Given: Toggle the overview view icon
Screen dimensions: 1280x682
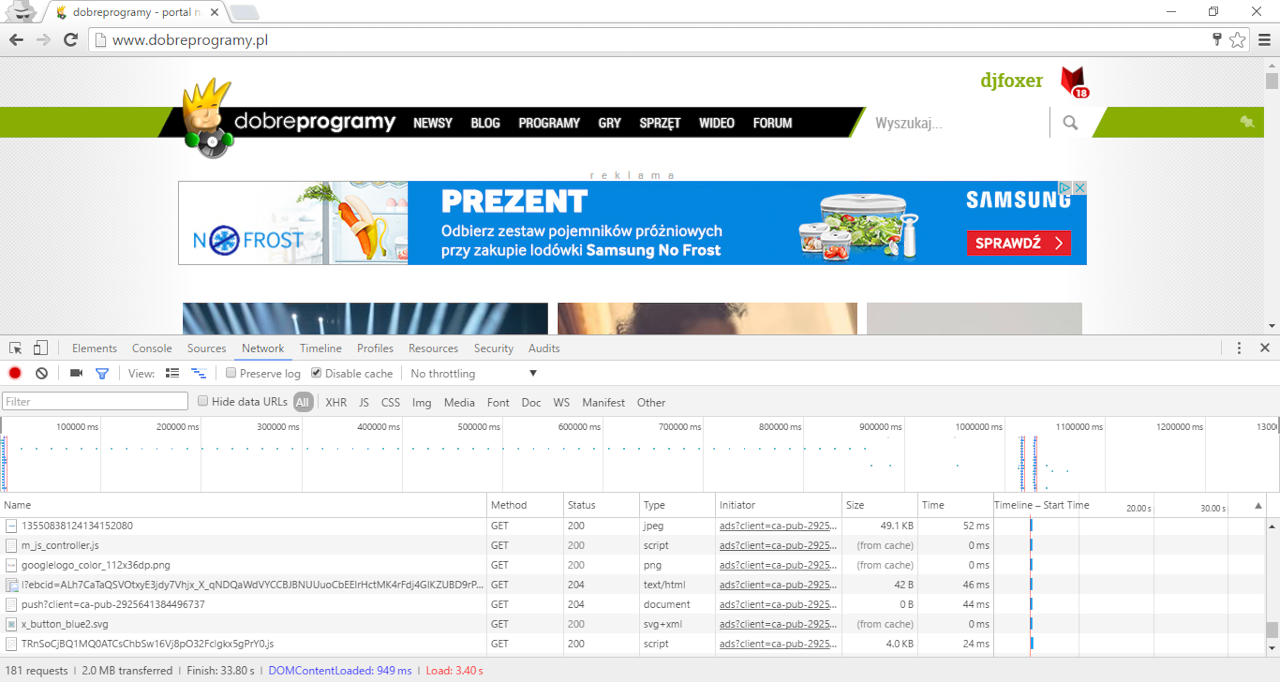Looking at the screenshot, I should point(198,373).
